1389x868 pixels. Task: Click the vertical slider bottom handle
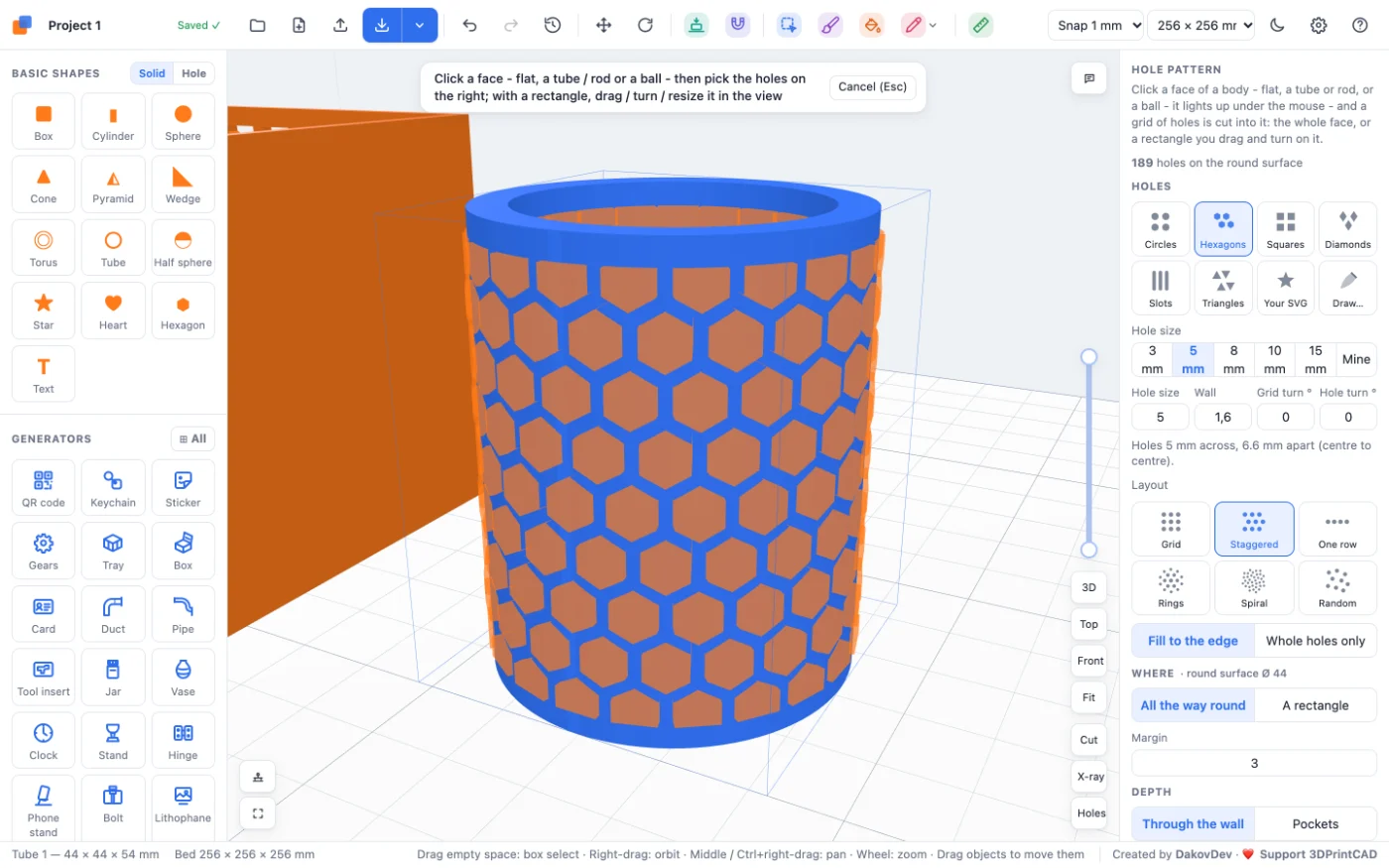(x=1089, y=550)
